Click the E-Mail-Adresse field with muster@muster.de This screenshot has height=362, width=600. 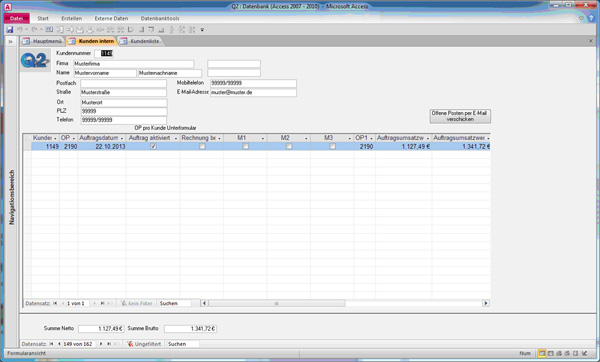[x=253, y=92]
